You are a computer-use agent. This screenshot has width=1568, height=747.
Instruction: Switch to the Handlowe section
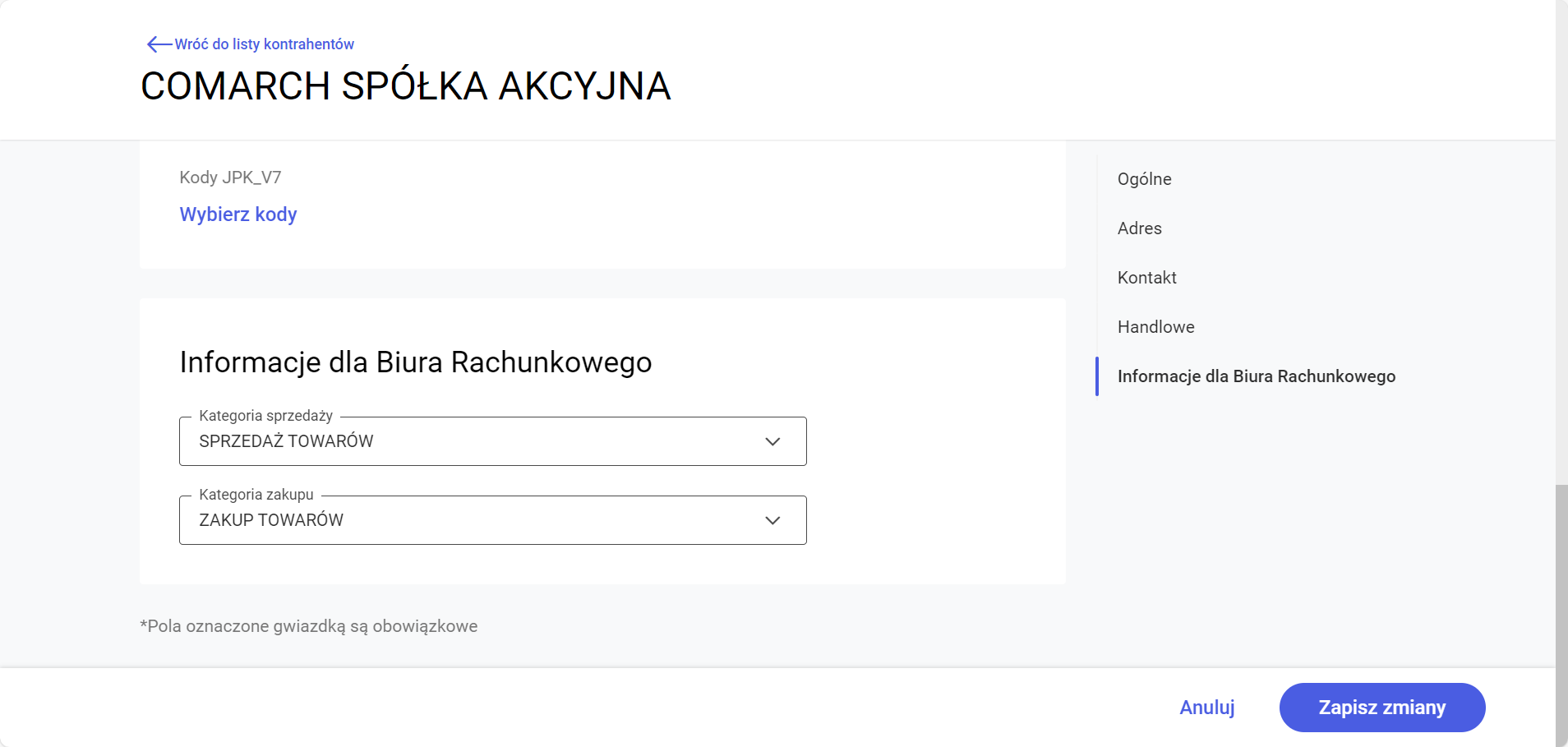point(1155,327)
